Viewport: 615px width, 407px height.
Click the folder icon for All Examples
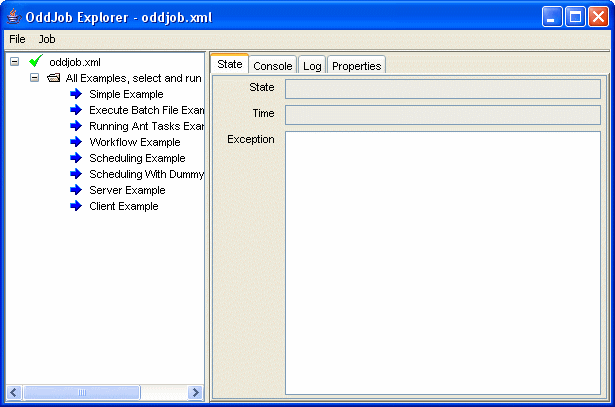[x=54, y=78]
